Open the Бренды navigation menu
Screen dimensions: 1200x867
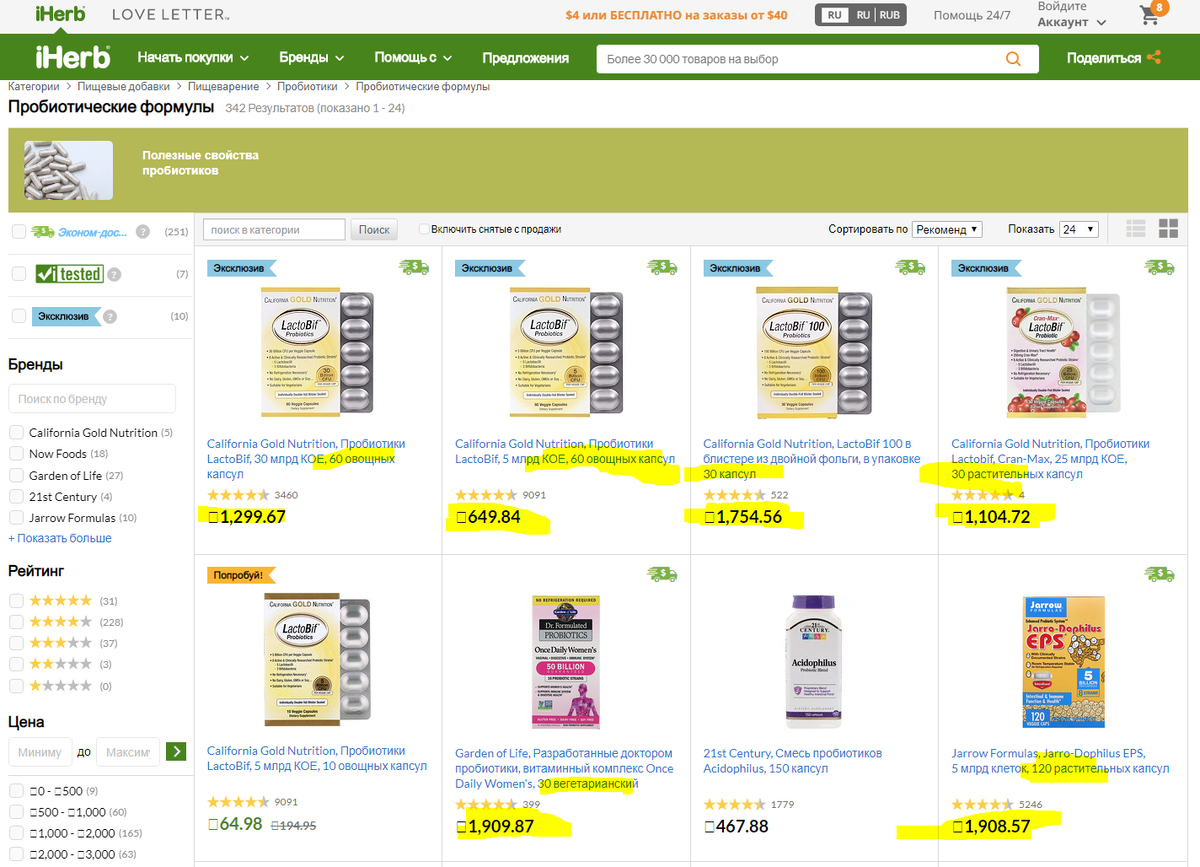[311, 58]
